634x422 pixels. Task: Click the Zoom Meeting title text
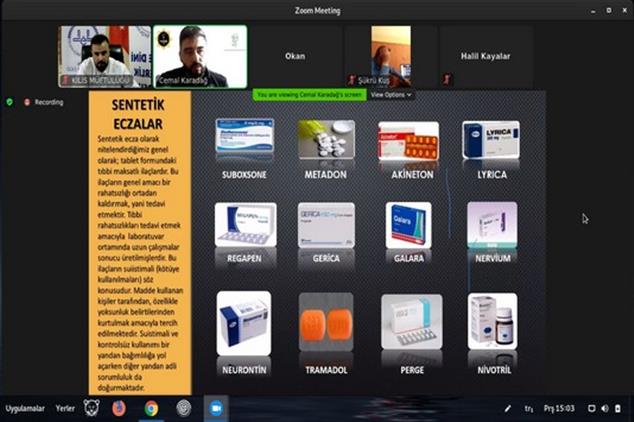(317, 11)
